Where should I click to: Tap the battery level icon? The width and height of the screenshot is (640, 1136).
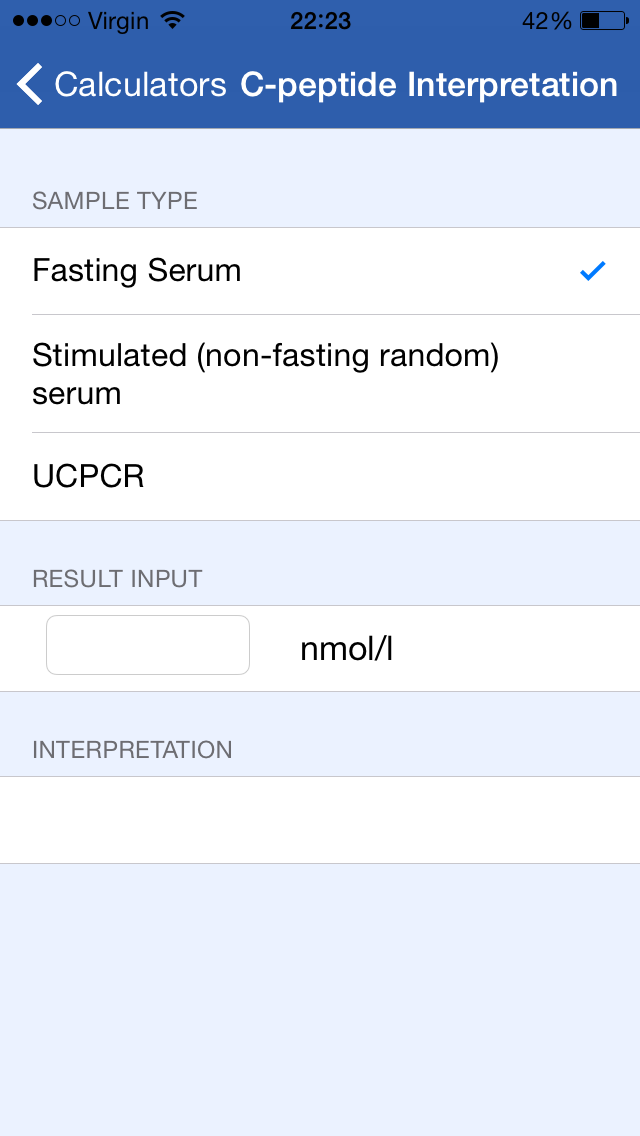click(x=603, y=21)
